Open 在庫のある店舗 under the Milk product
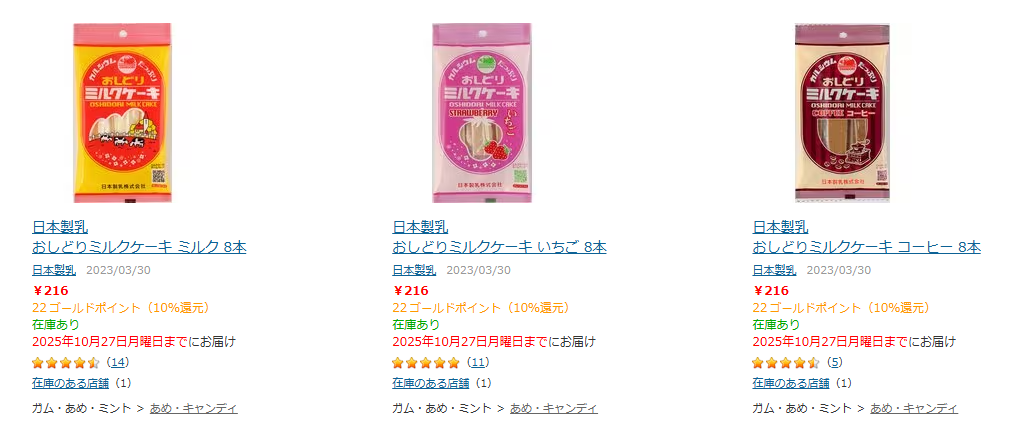 [70, 383]
